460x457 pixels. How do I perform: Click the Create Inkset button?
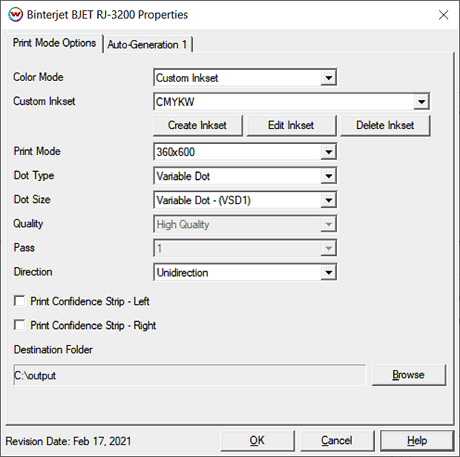coord(198,125)
